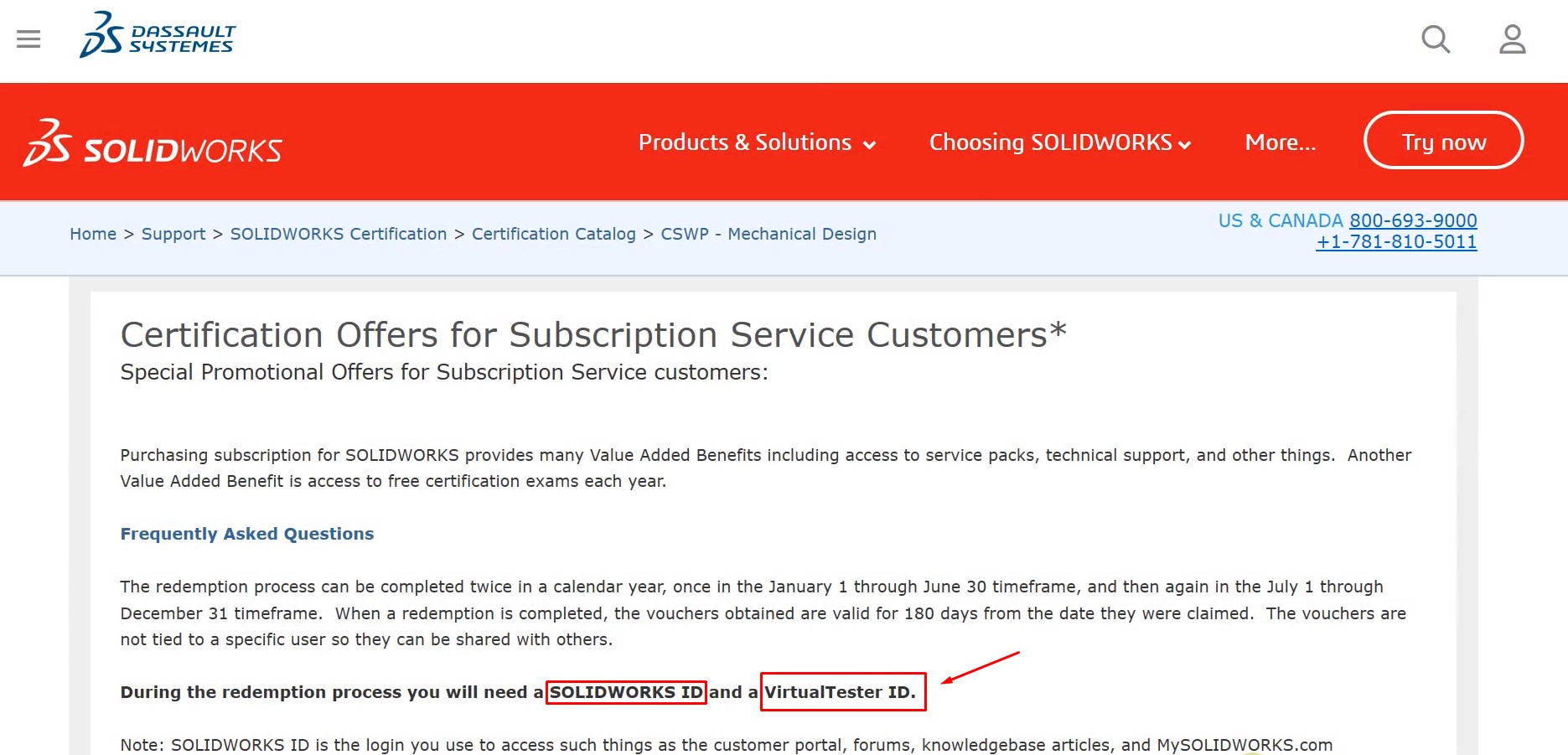The height and width of the screenshot is (755, 1568).
Task: Go to Home breadcrumb link
Action: (93, 234)
